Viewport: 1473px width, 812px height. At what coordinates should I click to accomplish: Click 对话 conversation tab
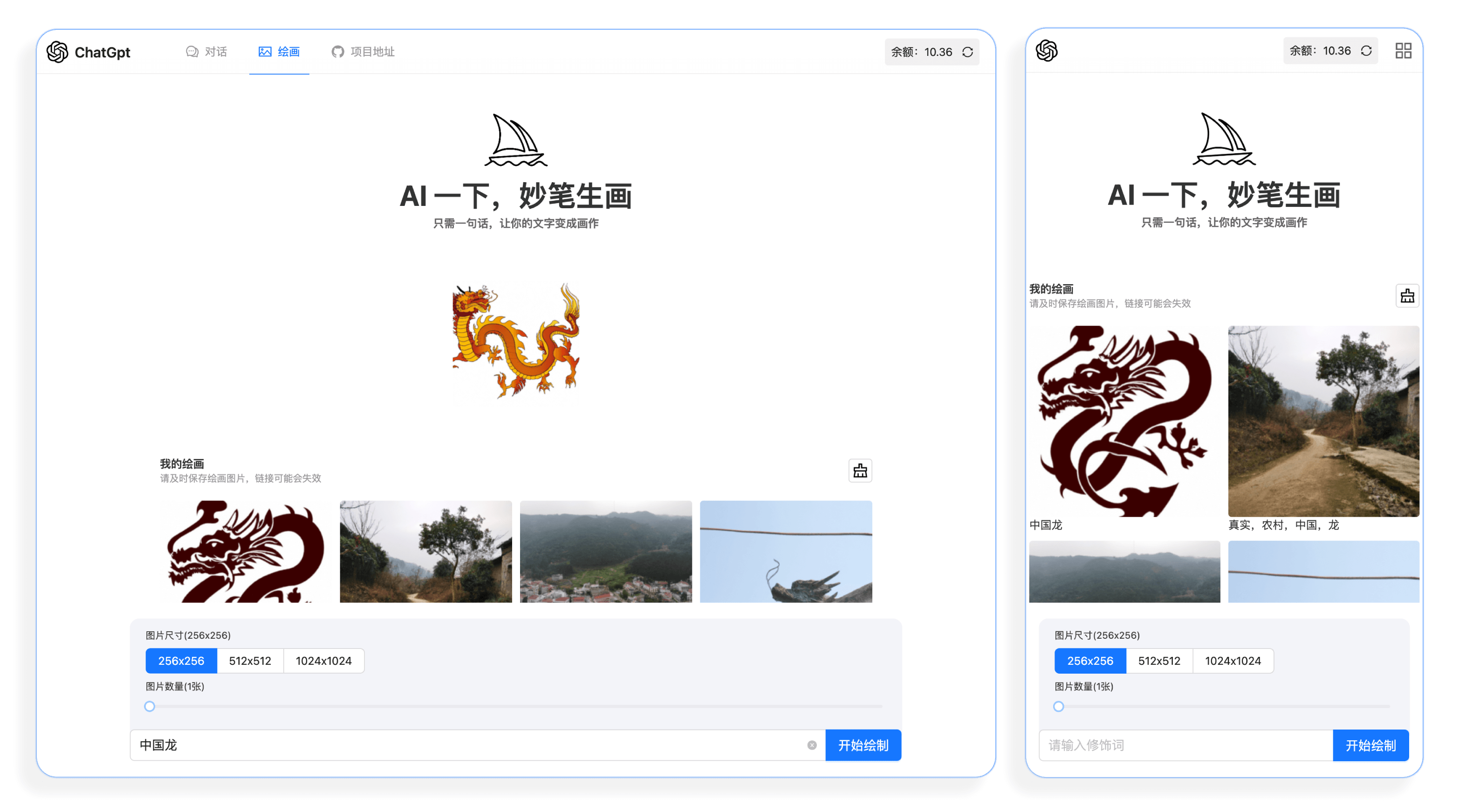coord(207,51)
